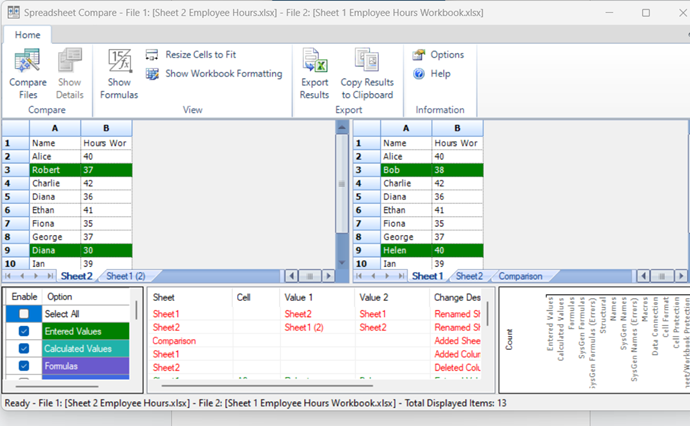The height and width of the screenshot is (426, 690).
Task: Go to last sheet in left pane navigation
Action: (50, 276)
